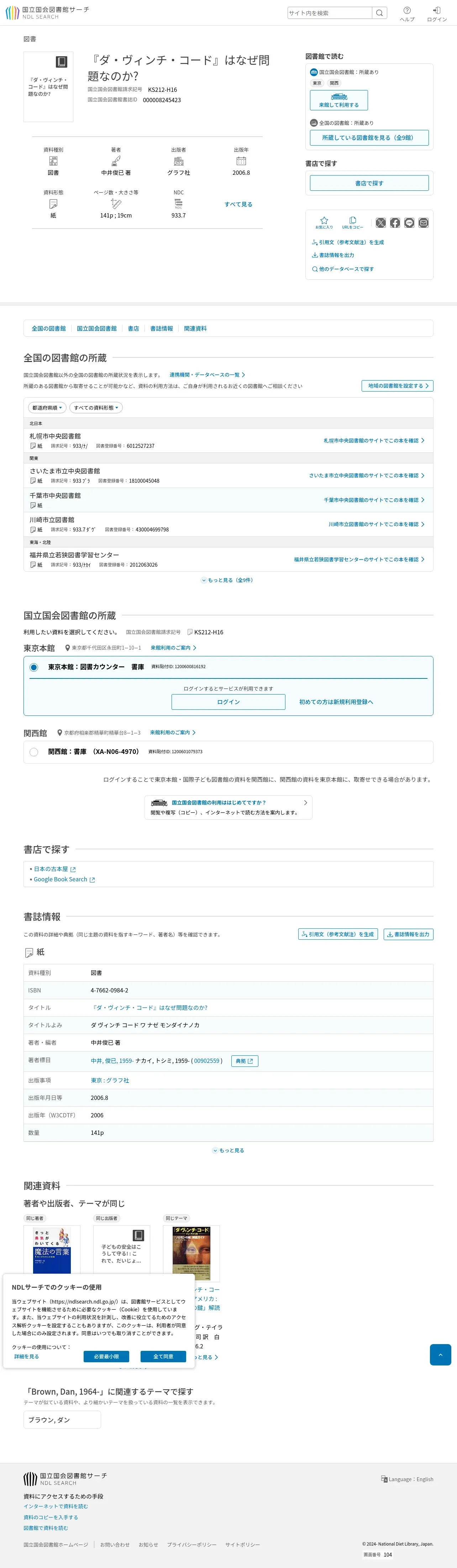The width and height of the screenshot is (457, 1568).
Task: Click the 書店で探す button in sidebar
Action: 369,183
